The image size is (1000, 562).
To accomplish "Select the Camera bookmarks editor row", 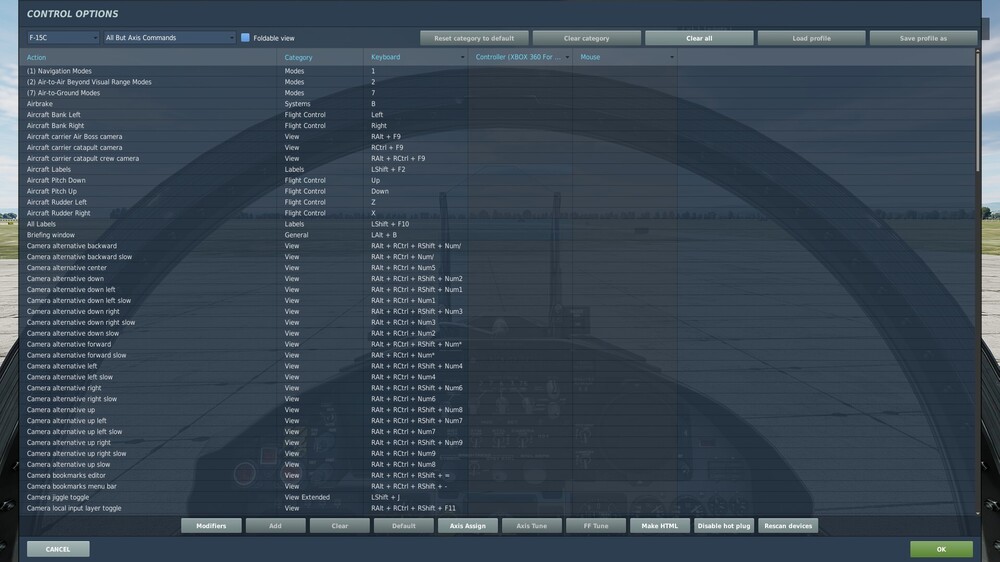I will tap(498, 475).
